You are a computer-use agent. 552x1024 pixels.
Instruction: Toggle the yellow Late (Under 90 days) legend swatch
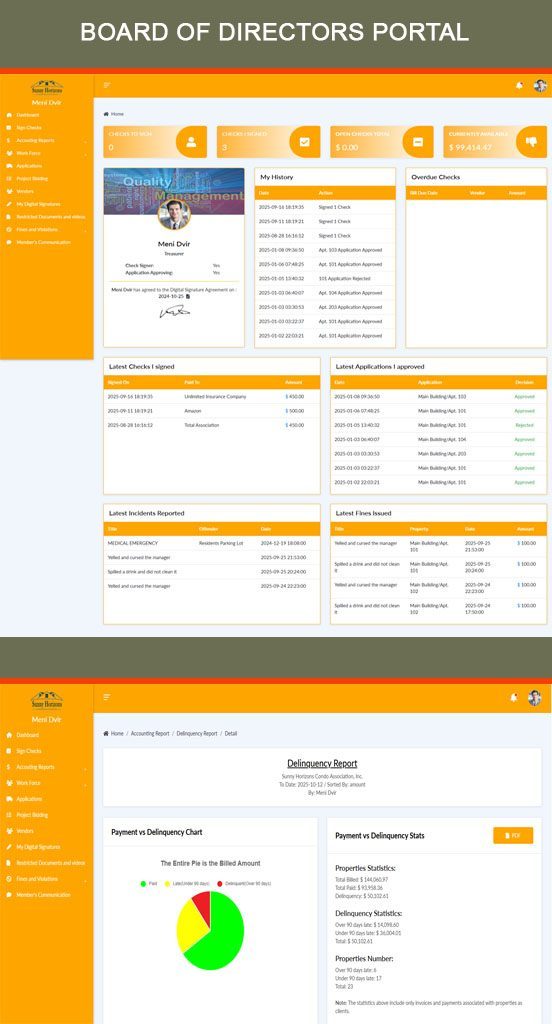[168, 883]
